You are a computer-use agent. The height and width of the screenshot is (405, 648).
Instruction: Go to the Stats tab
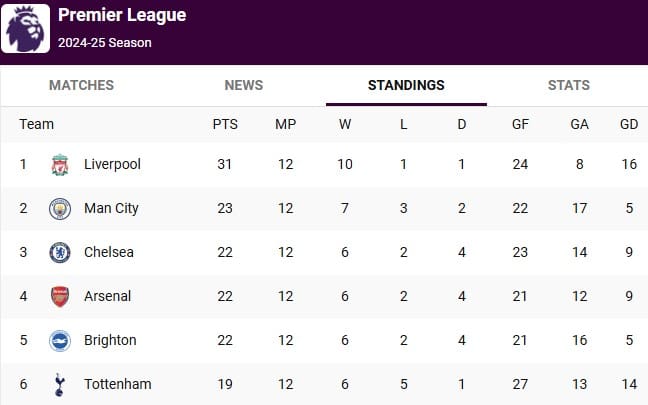[x=569, y=85]
